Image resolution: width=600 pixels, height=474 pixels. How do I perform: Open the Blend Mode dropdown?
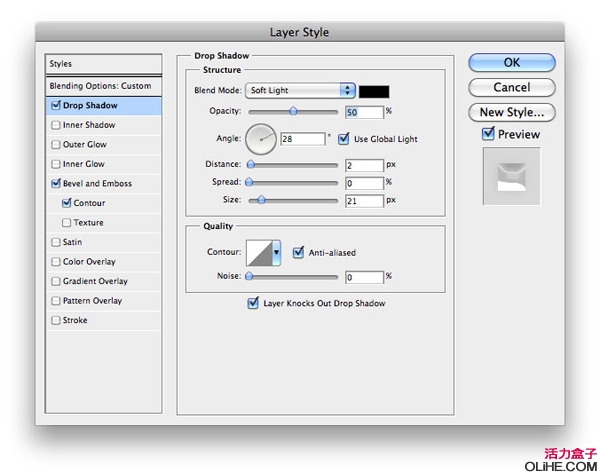coord(300,91)
